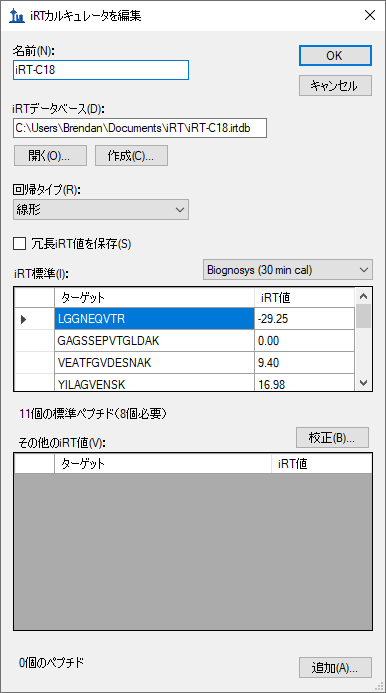Click the OK button
The height and width of the screenshot is (693, 386).
pyautogui.click(x=335, y=55)
